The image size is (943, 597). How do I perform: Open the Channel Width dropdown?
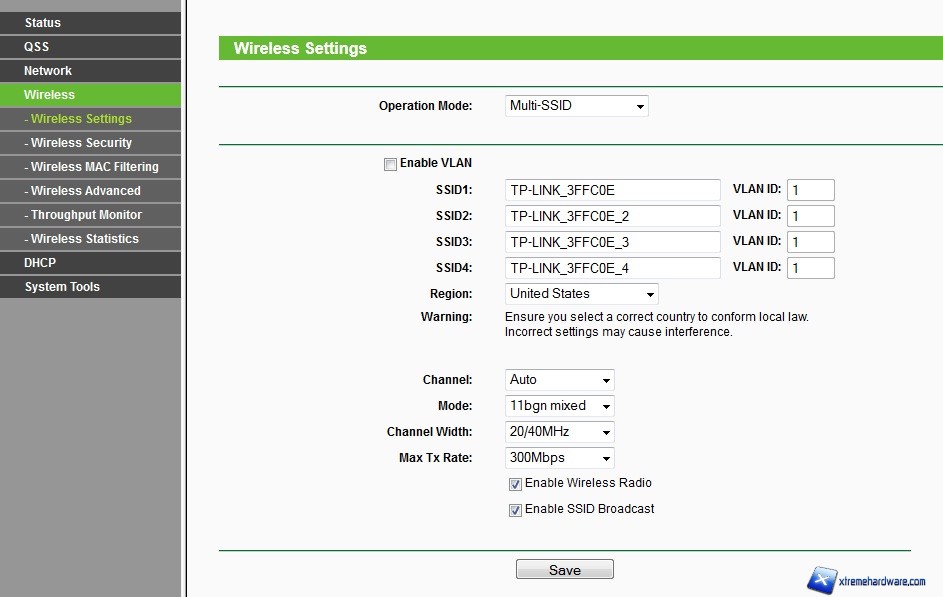[x=559, y=432]
